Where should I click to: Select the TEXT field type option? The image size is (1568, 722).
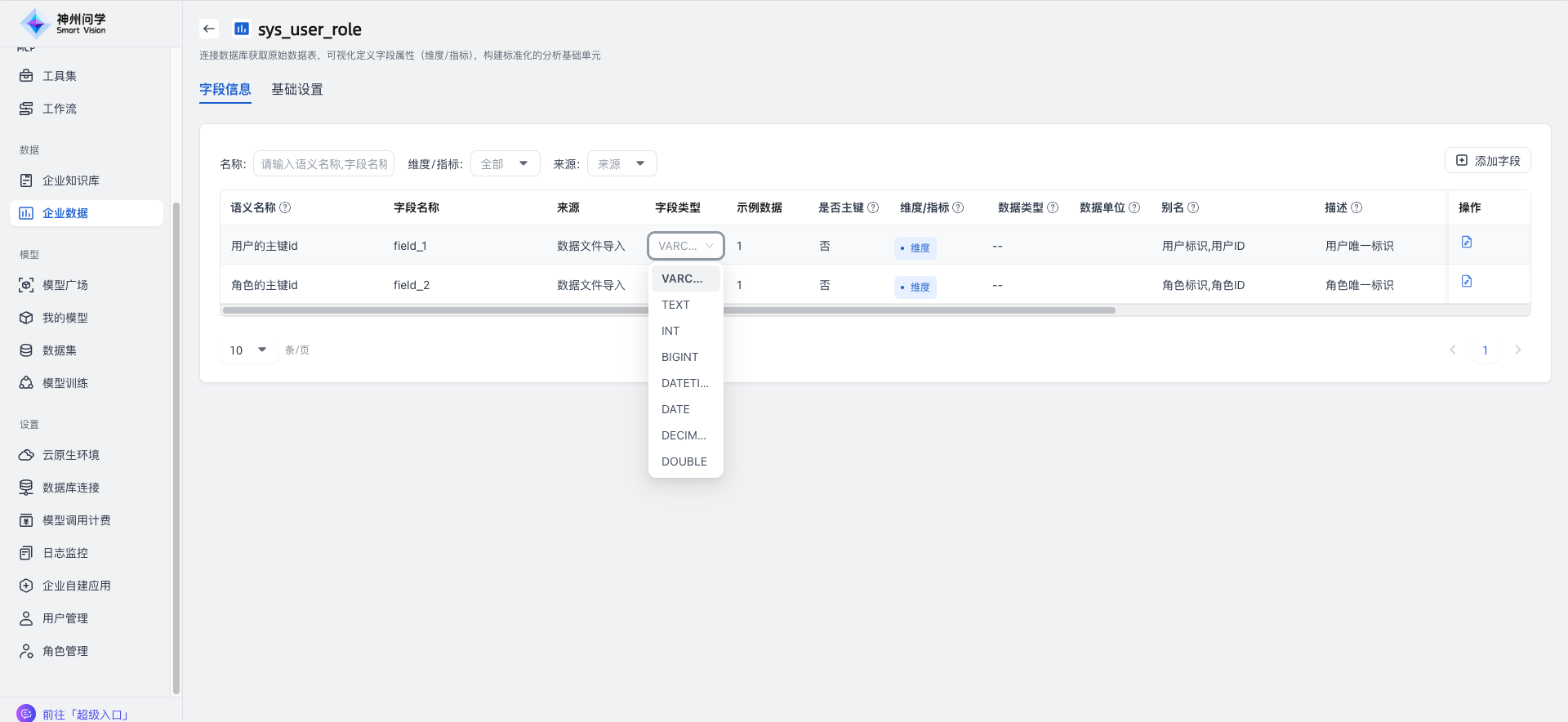coord(675,305)
